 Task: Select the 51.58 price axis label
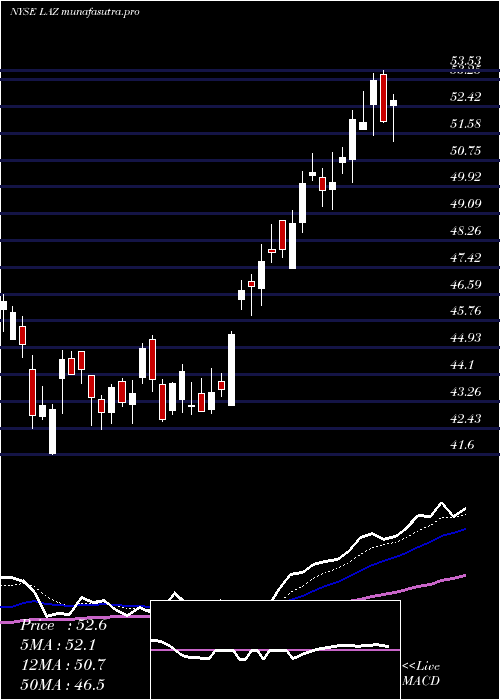tap(466, 124)
